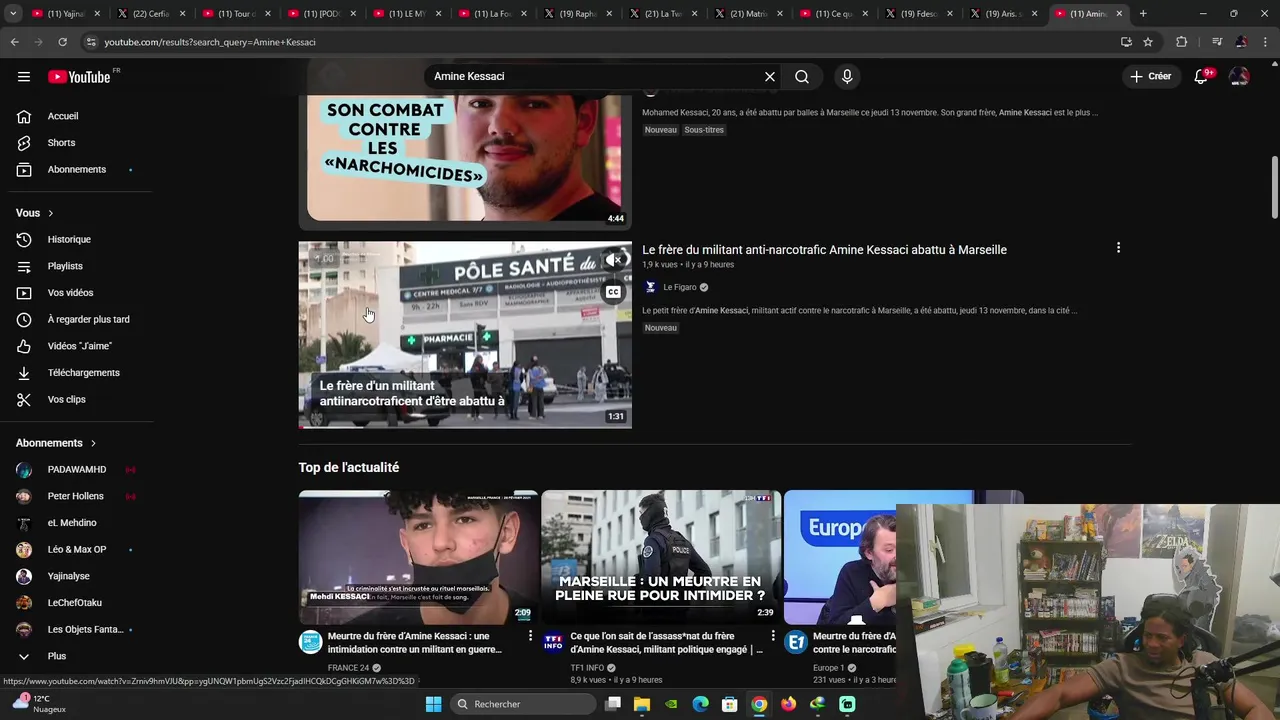Open the France 24 Mehdi Kessaci thumbnail

point(418,557)
